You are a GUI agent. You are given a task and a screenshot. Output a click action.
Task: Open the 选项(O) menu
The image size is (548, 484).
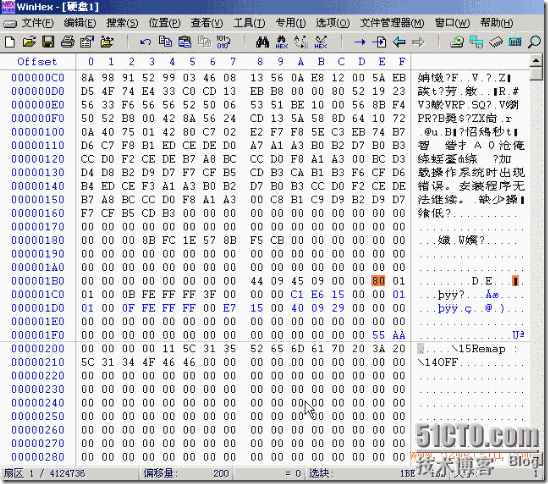(332, 23)
